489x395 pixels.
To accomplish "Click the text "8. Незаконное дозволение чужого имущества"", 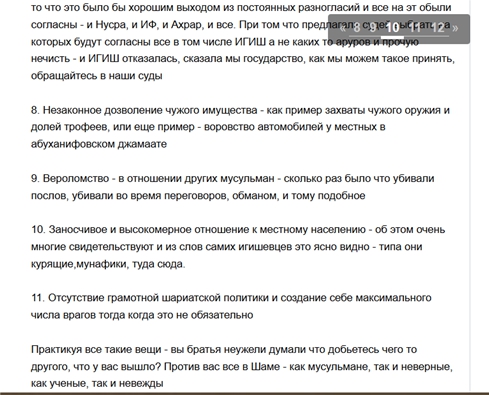I will [x=144, y=110].
